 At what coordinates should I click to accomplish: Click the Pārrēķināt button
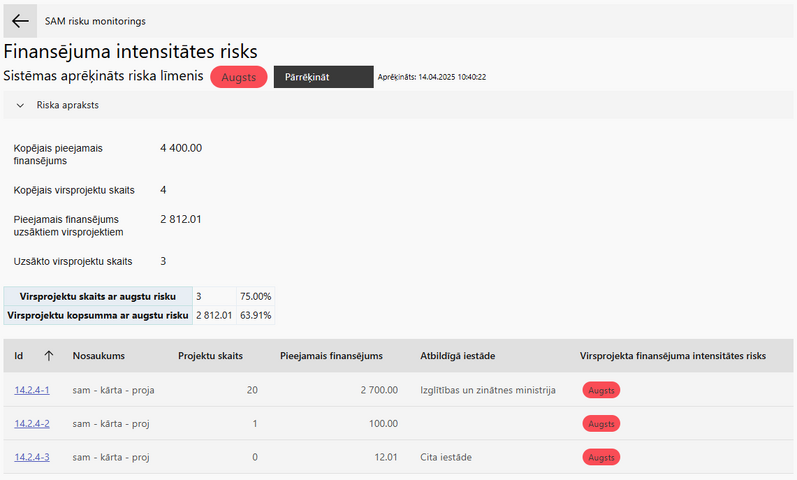pos(323,77)
